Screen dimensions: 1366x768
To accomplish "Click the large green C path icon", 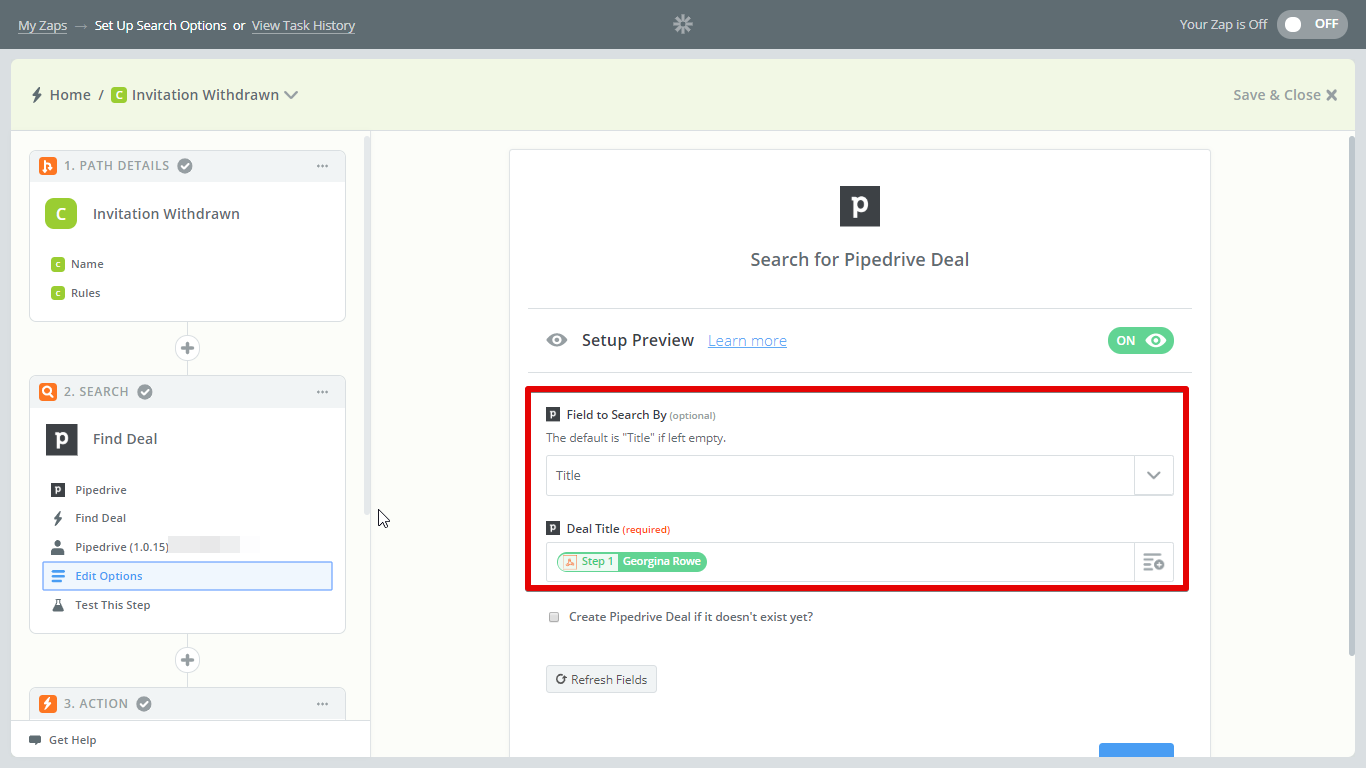I will point(61,213).
